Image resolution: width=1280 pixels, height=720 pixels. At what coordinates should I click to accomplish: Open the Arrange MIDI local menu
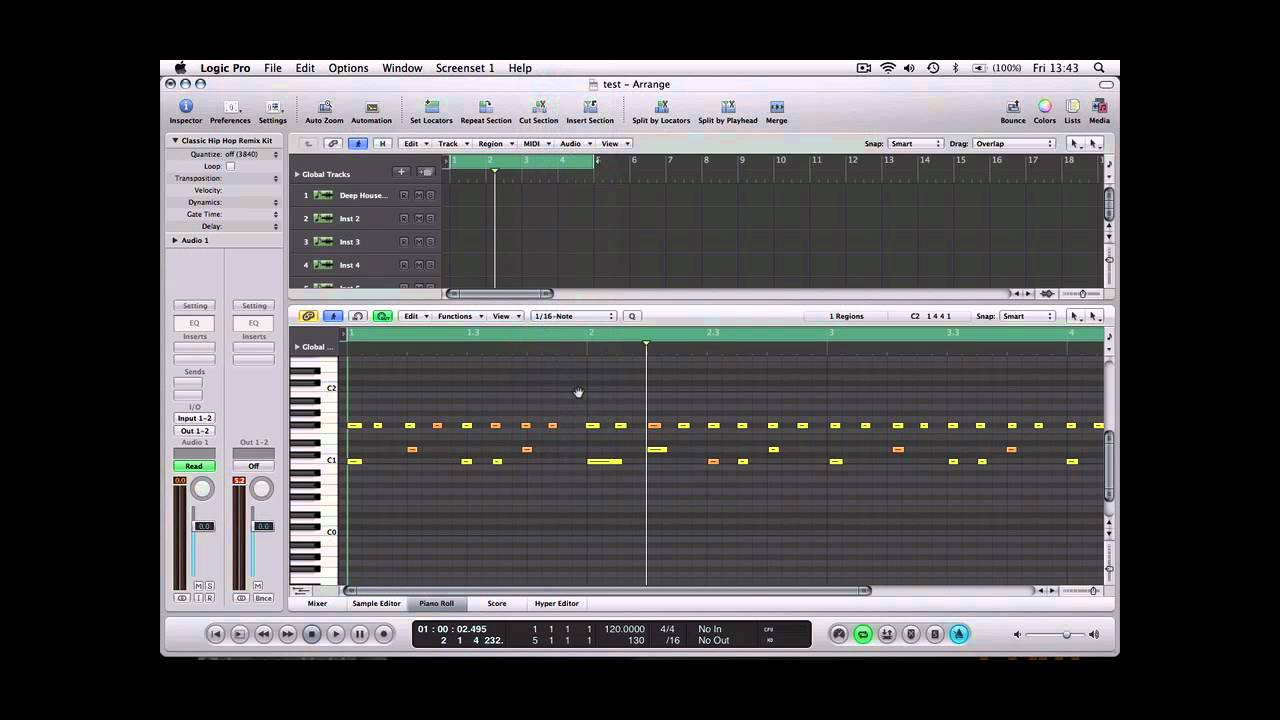pyautogui.click(x=536, y=144)
